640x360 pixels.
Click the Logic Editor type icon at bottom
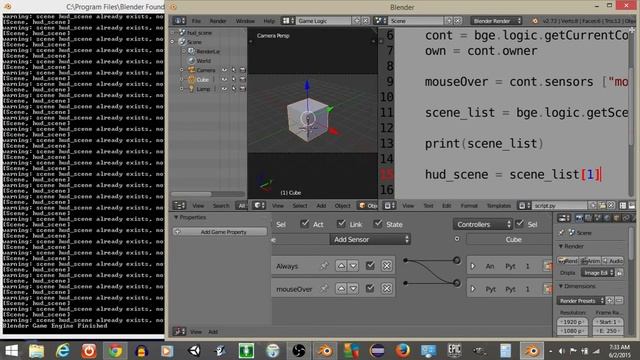[x=179, y=332]
